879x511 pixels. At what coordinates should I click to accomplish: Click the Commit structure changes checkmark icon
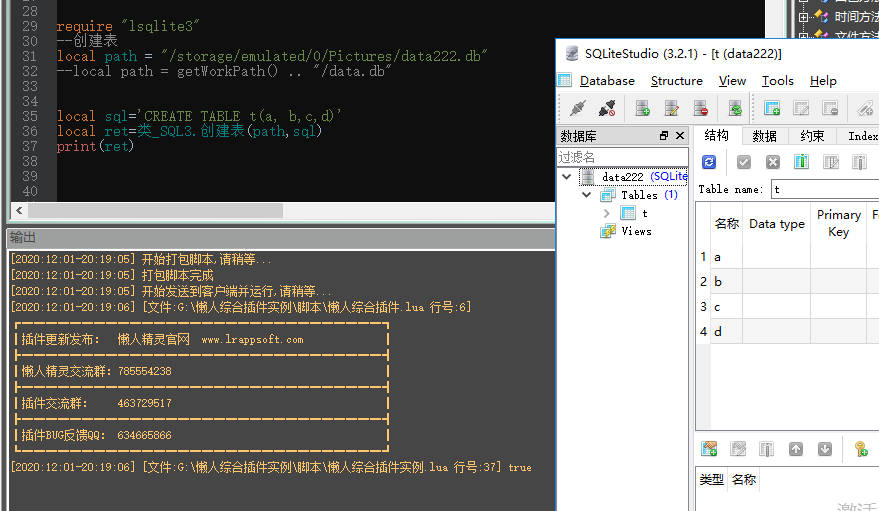point(744,162)
